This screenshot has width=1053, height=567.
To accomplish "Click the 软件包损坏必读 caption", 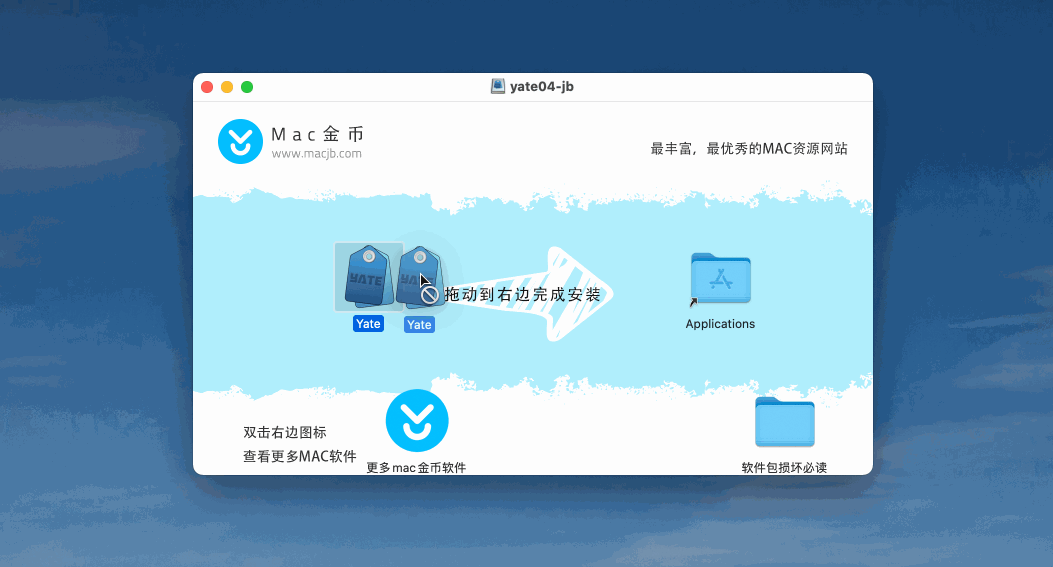I will pyautogui.click(x=784, y=468).
